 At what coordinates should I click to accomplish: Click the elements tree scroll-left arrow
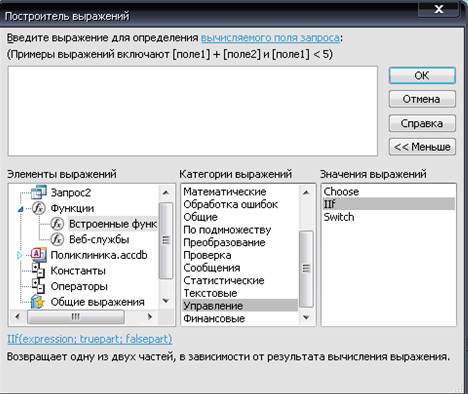tap(18, 317)
